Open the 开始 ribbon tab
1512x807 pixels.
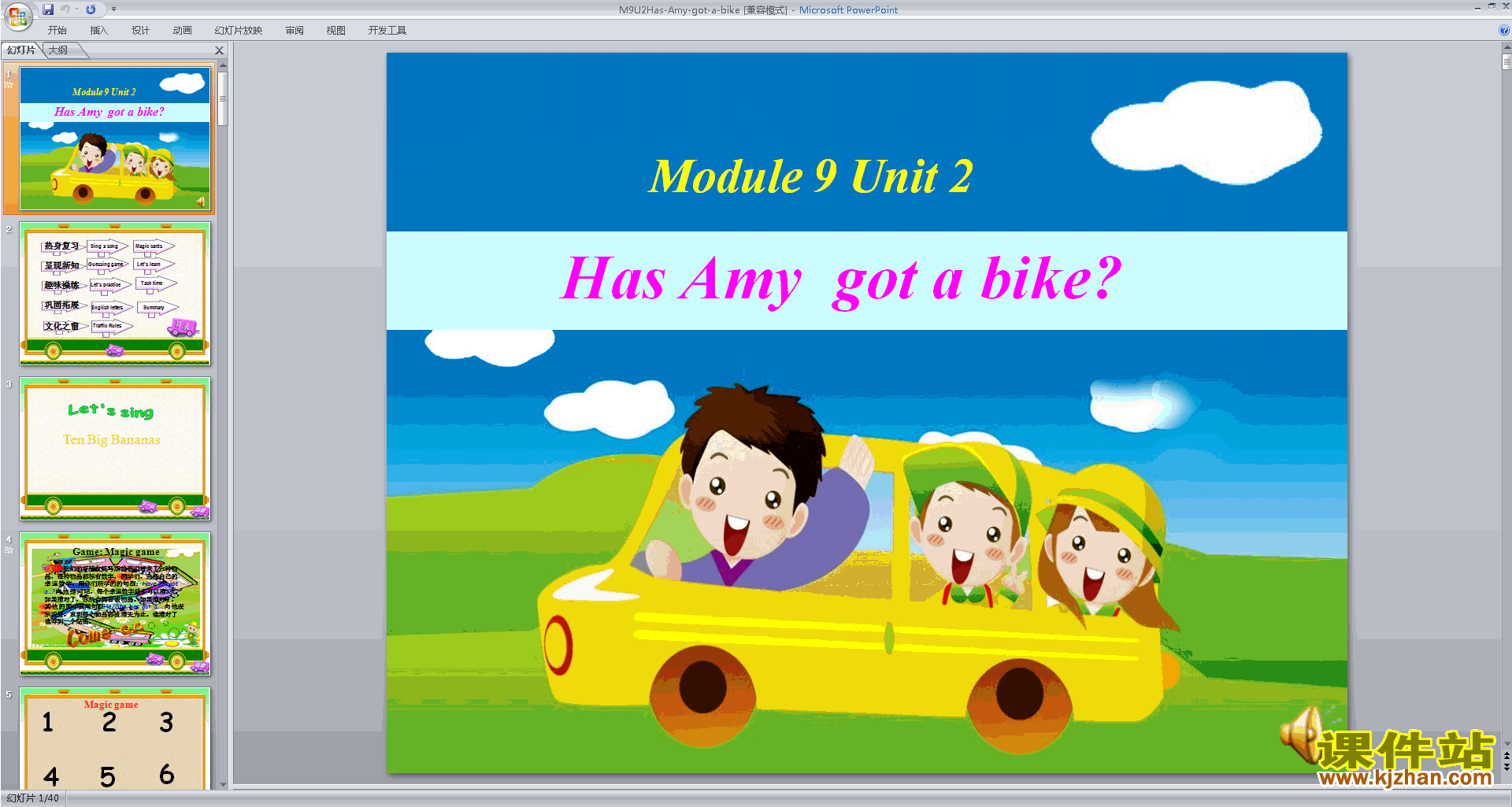pos(57,31)
